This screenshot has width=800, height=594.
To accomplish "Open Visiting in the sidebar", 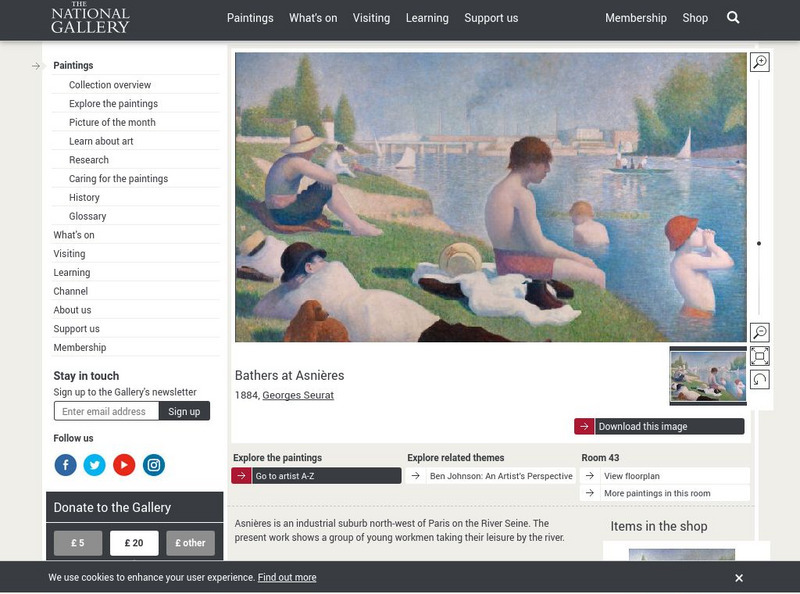I will [x=69, y=254].
